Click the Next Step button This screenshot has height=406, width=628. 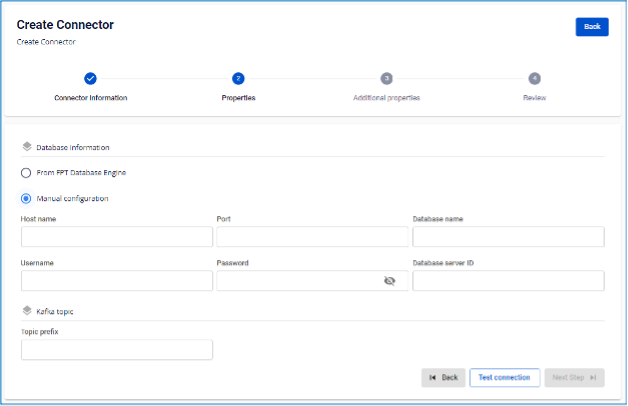coord(574,378)
